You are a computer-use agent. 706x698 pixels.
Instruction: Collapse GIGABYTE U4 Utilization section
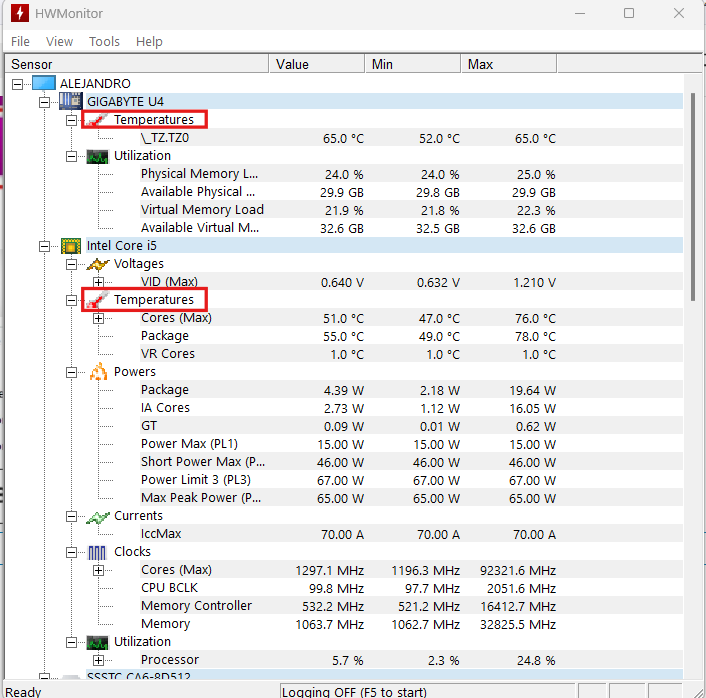point(71,156)
